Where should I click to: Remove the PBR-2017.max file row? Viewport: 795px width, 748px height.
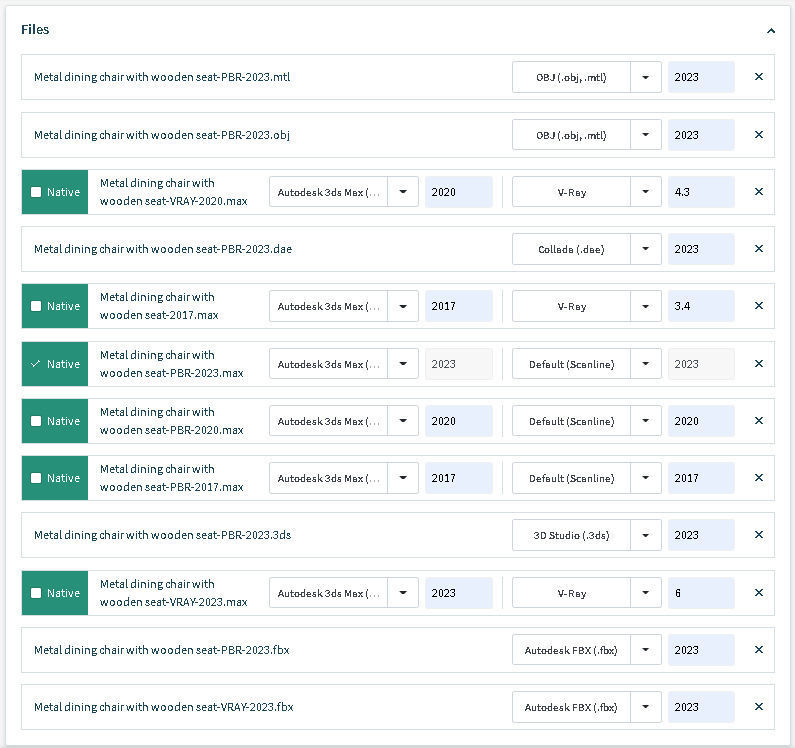click(x=758, y=478)
